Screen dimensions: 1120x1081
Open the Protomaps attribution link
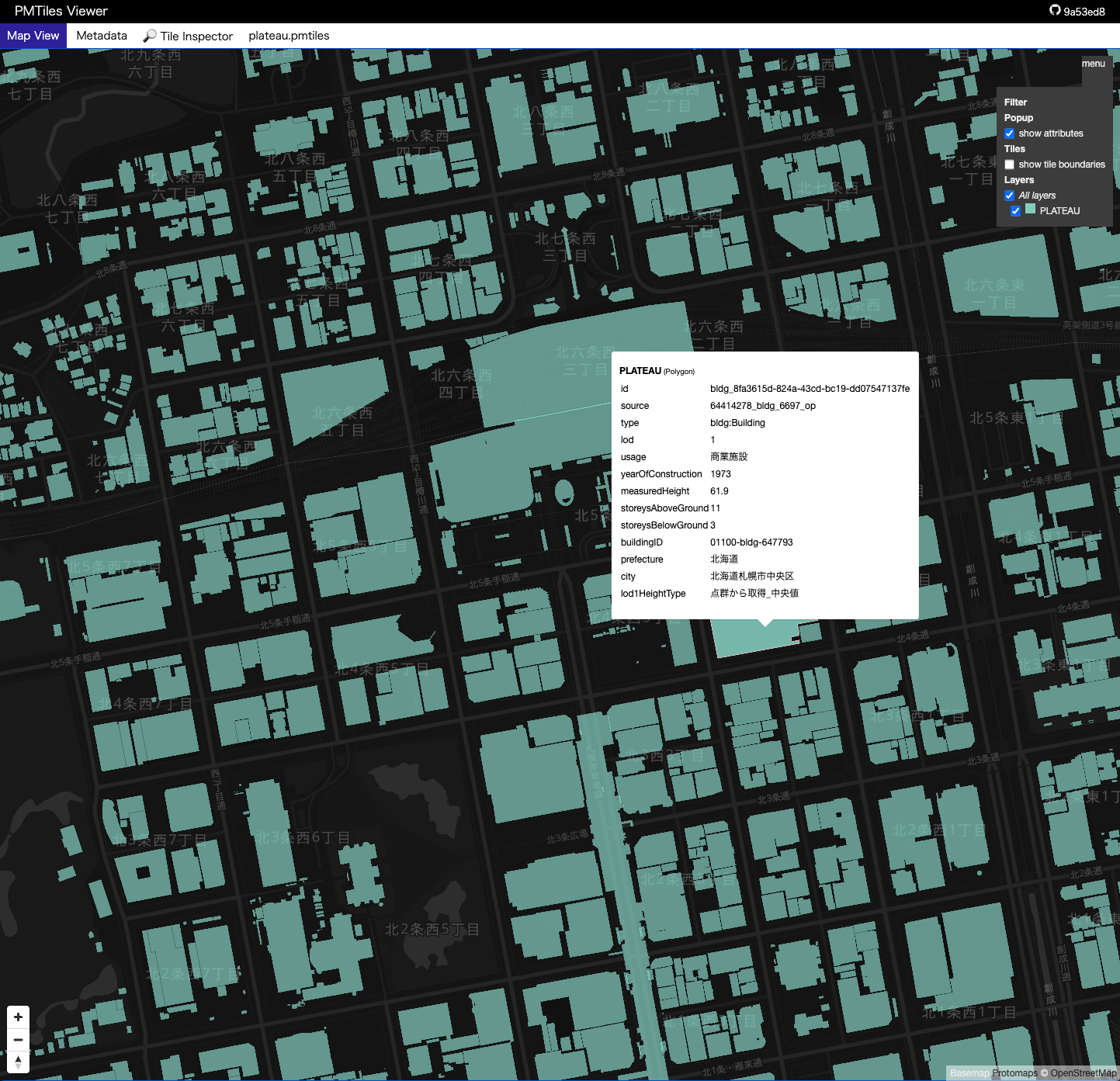[x=1014, y=1073]
